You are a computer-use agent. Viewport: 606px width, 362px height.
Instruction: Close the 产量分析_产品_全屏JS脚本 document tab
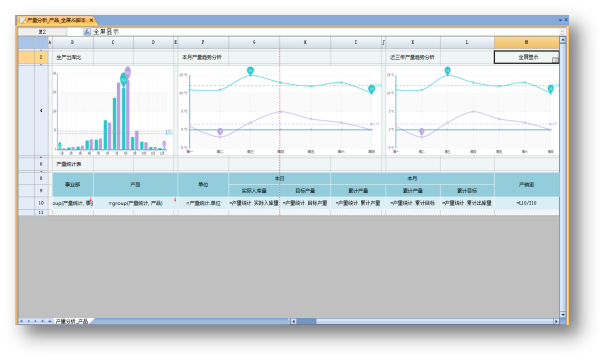click(91, 20)
